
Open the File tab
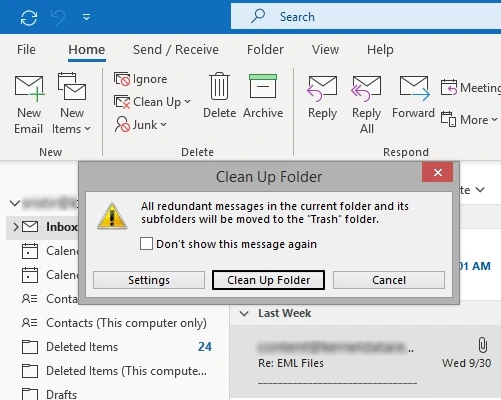tap(26, 50)
